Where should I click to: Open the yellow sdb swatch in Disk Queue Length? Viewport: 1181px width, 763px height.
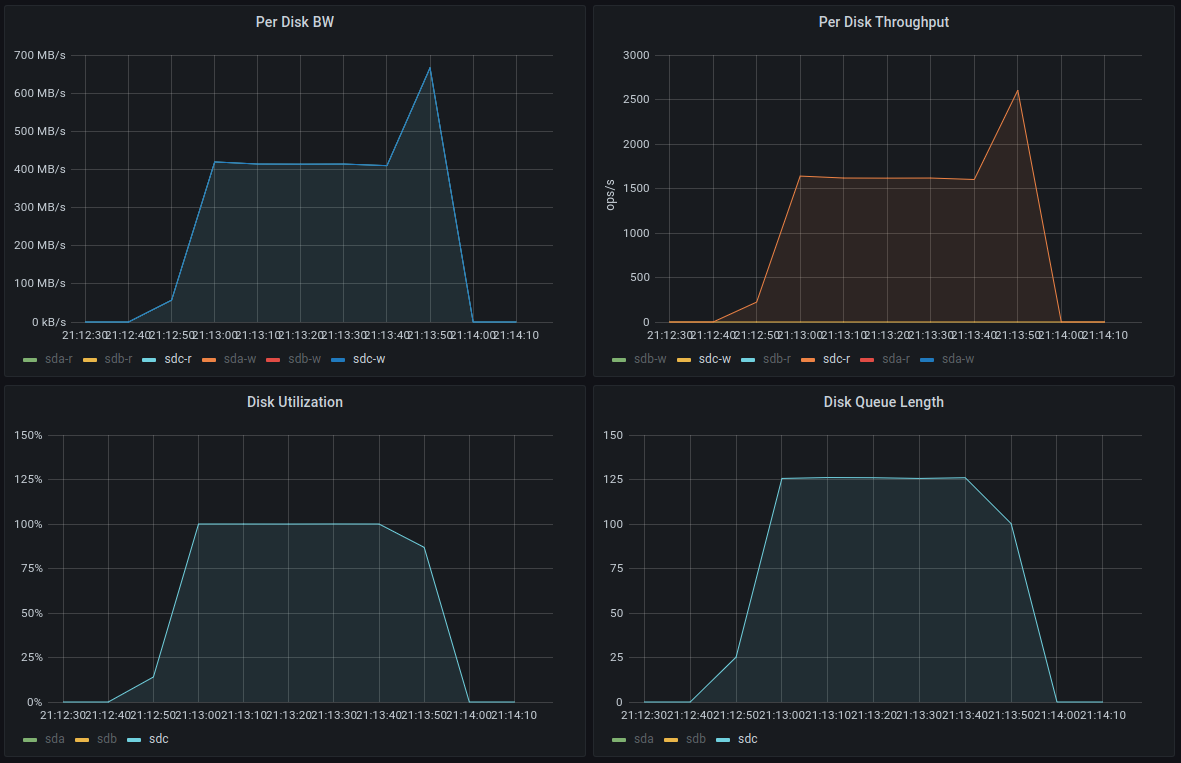coord(670,738)
